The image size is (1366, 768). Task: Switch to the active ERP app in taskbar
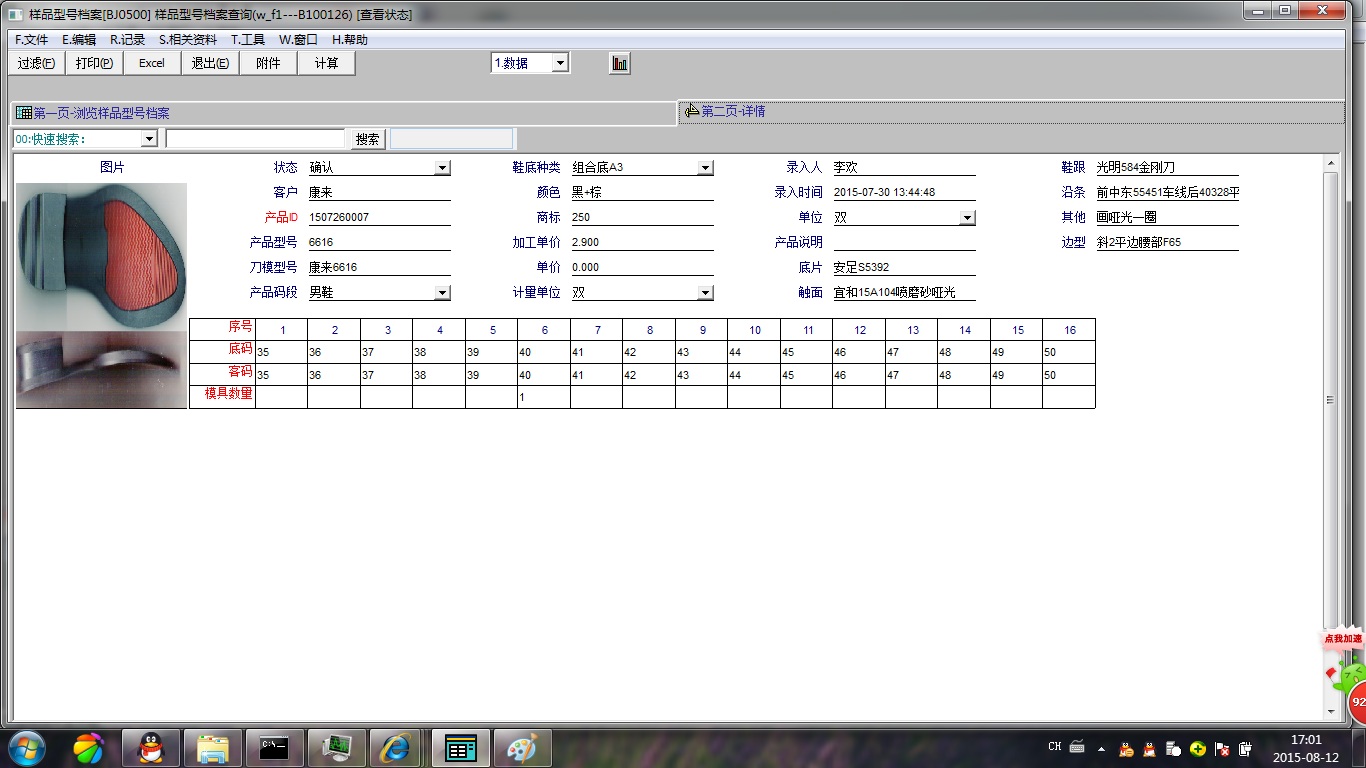click(x=461, y=748)
